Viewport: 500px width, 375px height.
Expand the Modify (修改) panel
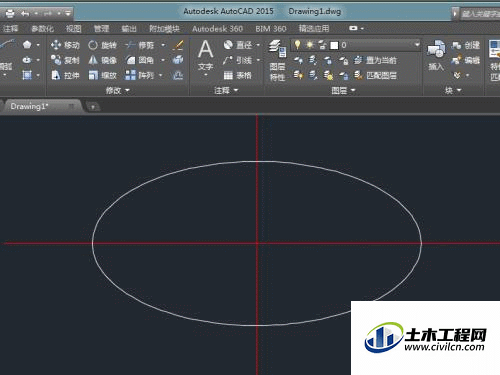click(118, 90)
